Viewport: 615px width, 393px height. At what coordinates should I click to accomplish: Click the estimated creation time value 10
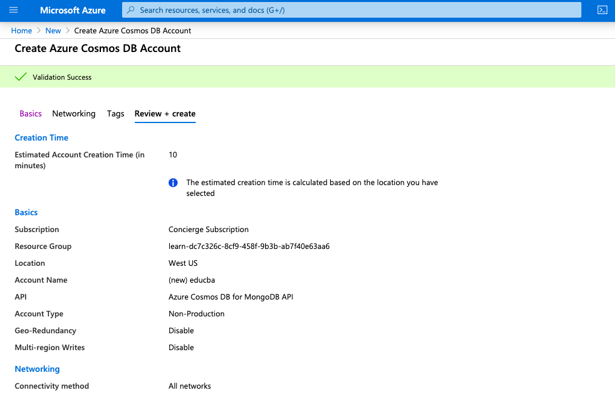point(173,155)
